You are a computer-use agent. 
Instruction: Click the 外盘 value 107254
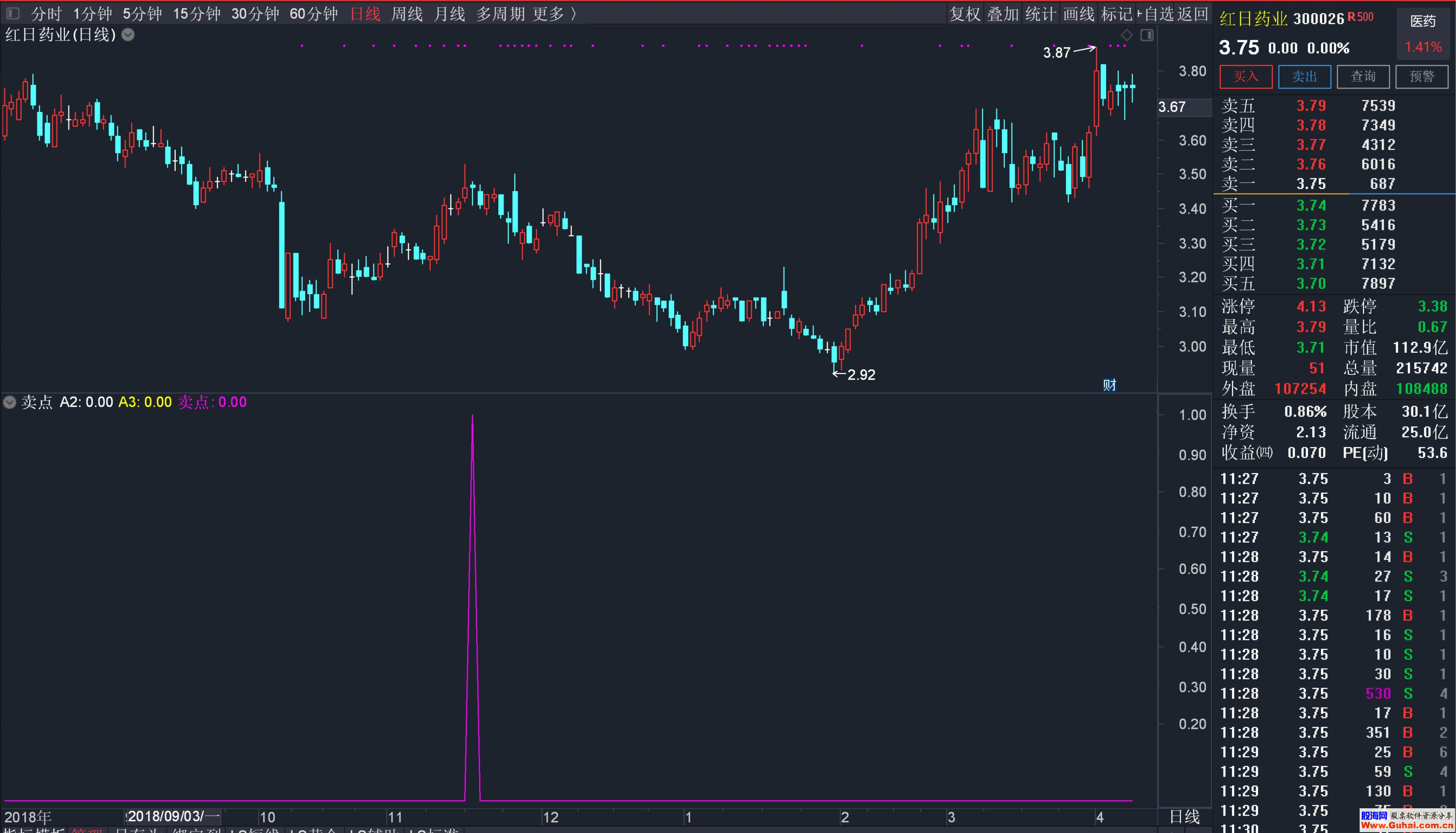coord(1300,389)
